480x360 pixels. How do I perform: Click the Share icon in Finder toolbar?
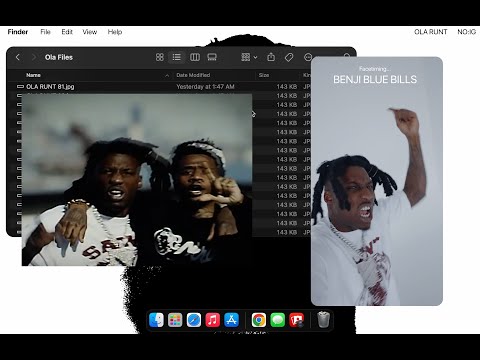pyautogui.click(x=271, y=57)
